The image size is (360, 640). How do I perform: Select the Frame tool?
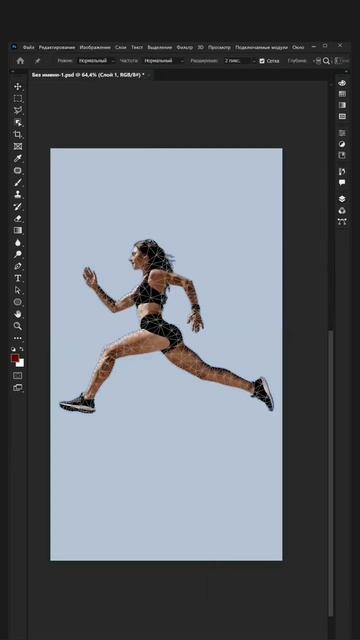click(18, 147)
